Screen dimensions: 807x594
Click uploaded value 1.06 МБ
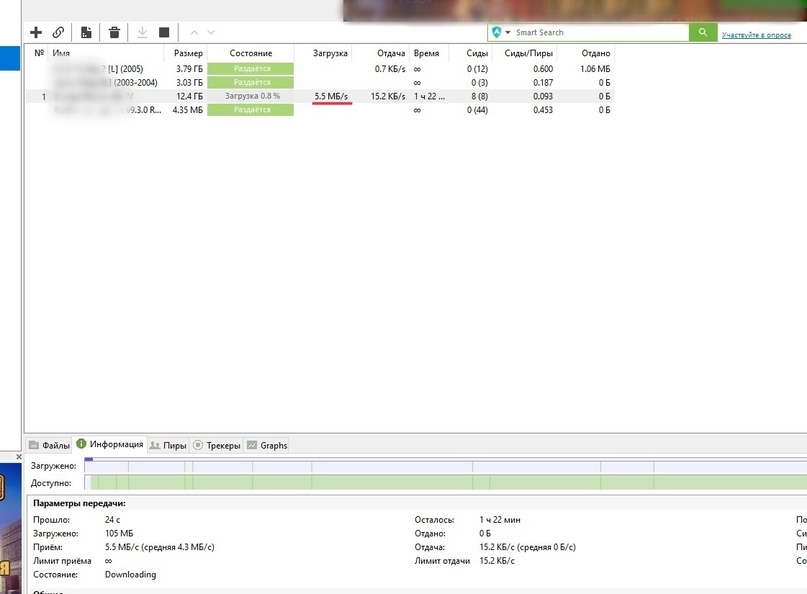[x=595, y=68]
